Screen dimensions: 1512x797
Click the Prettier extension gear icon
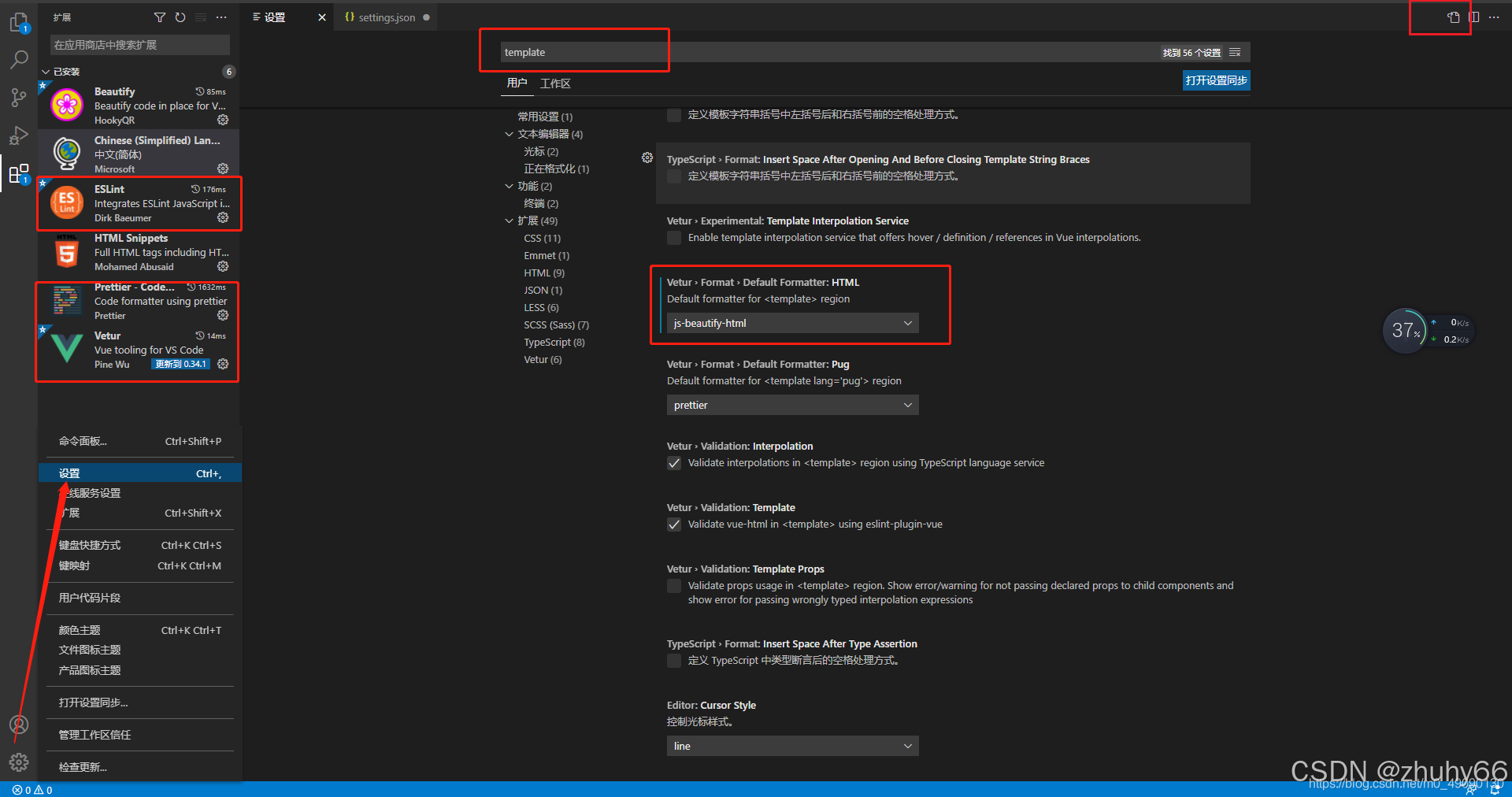(x=223, y=315)
